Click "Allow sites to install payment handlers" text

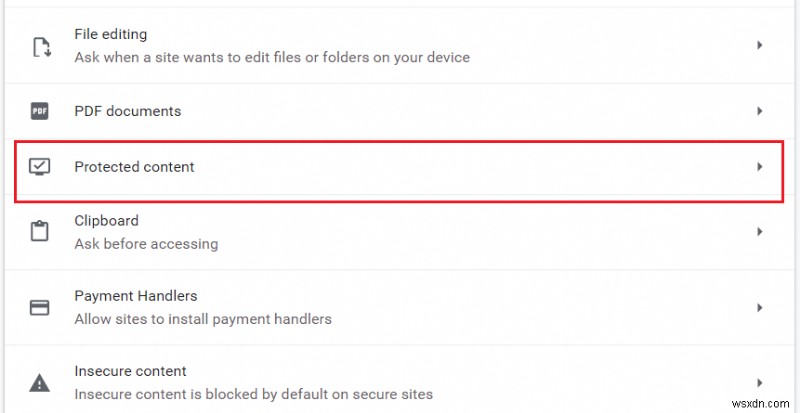(x=203, y=319)
